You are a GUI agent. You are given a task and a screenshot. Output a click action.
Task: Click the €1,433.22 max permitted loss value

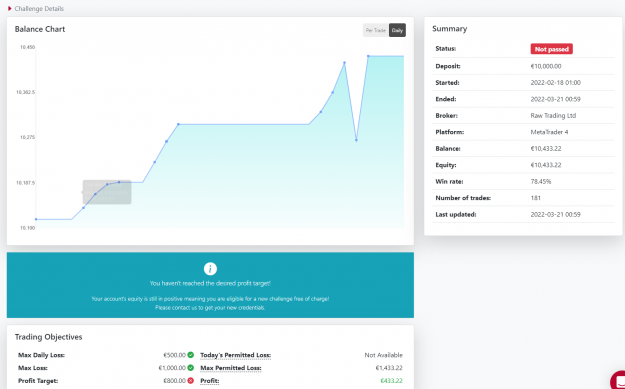389,367
